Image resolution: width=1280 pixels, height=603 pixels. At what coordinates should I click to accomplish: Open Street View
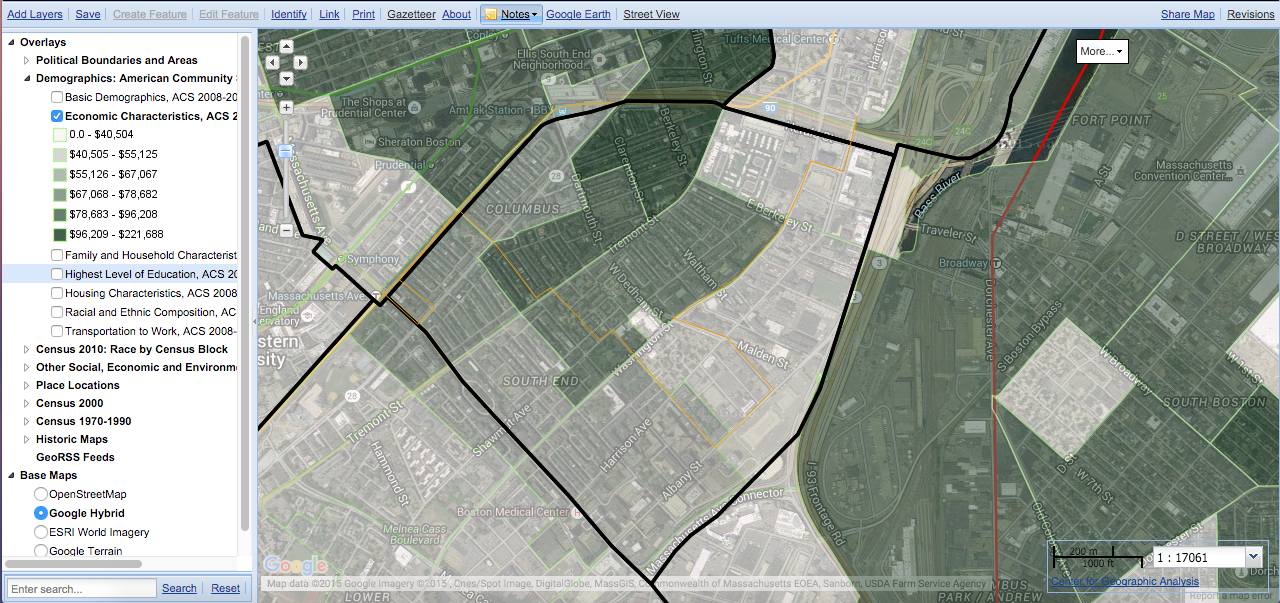651,15
